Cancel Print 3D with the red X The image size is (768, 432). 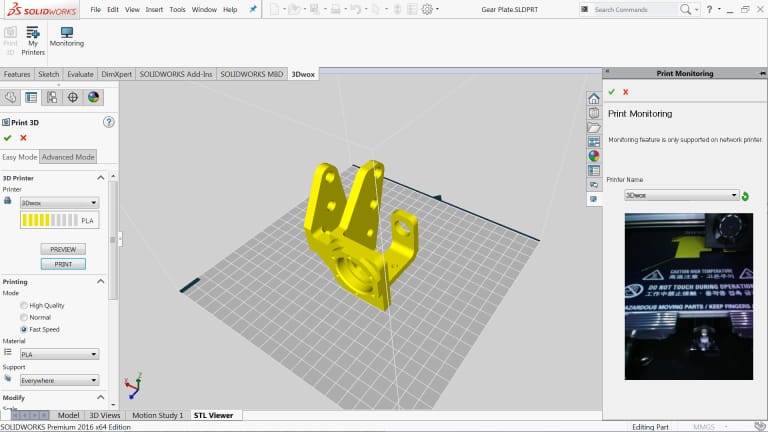[x=23, y=138]
